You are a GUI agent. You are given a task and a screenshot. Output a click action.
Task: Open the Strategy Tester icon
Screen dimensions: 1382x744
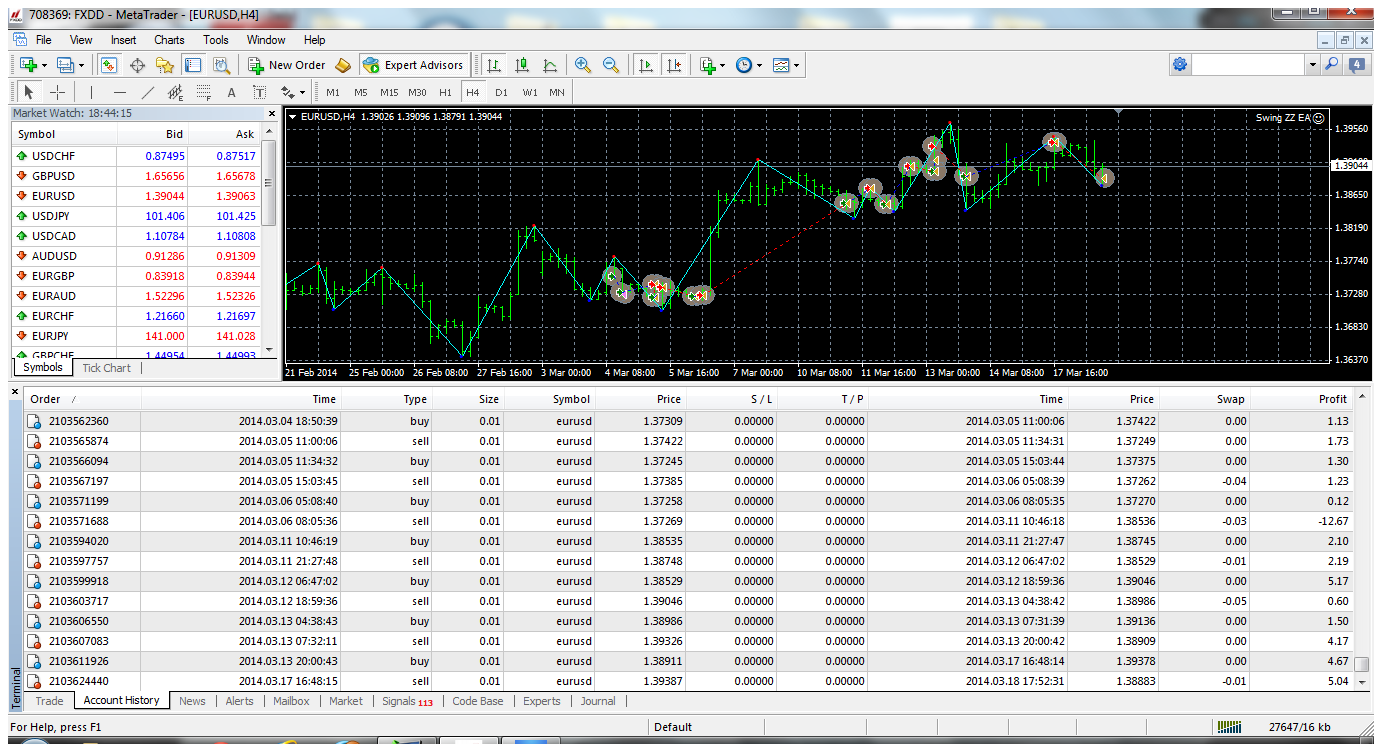point(221,65)
